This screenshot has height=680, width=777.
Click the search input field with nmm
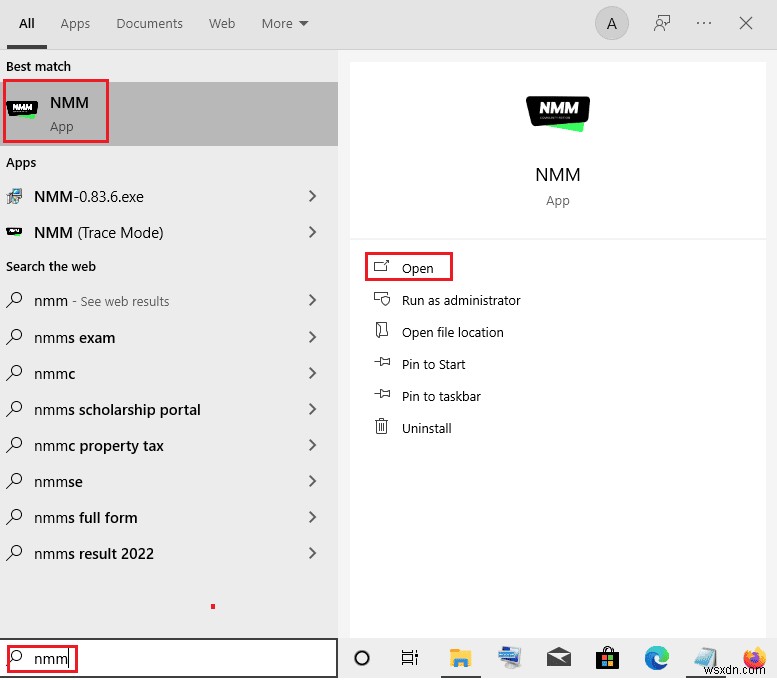(168, 658)
